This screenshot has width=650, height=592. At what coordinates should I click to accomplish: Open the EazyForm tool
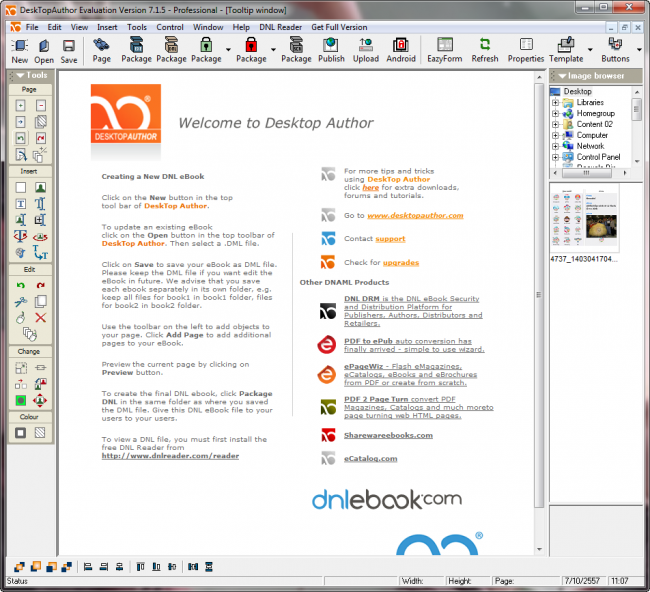pyautogui.click(x=444, y=50)
